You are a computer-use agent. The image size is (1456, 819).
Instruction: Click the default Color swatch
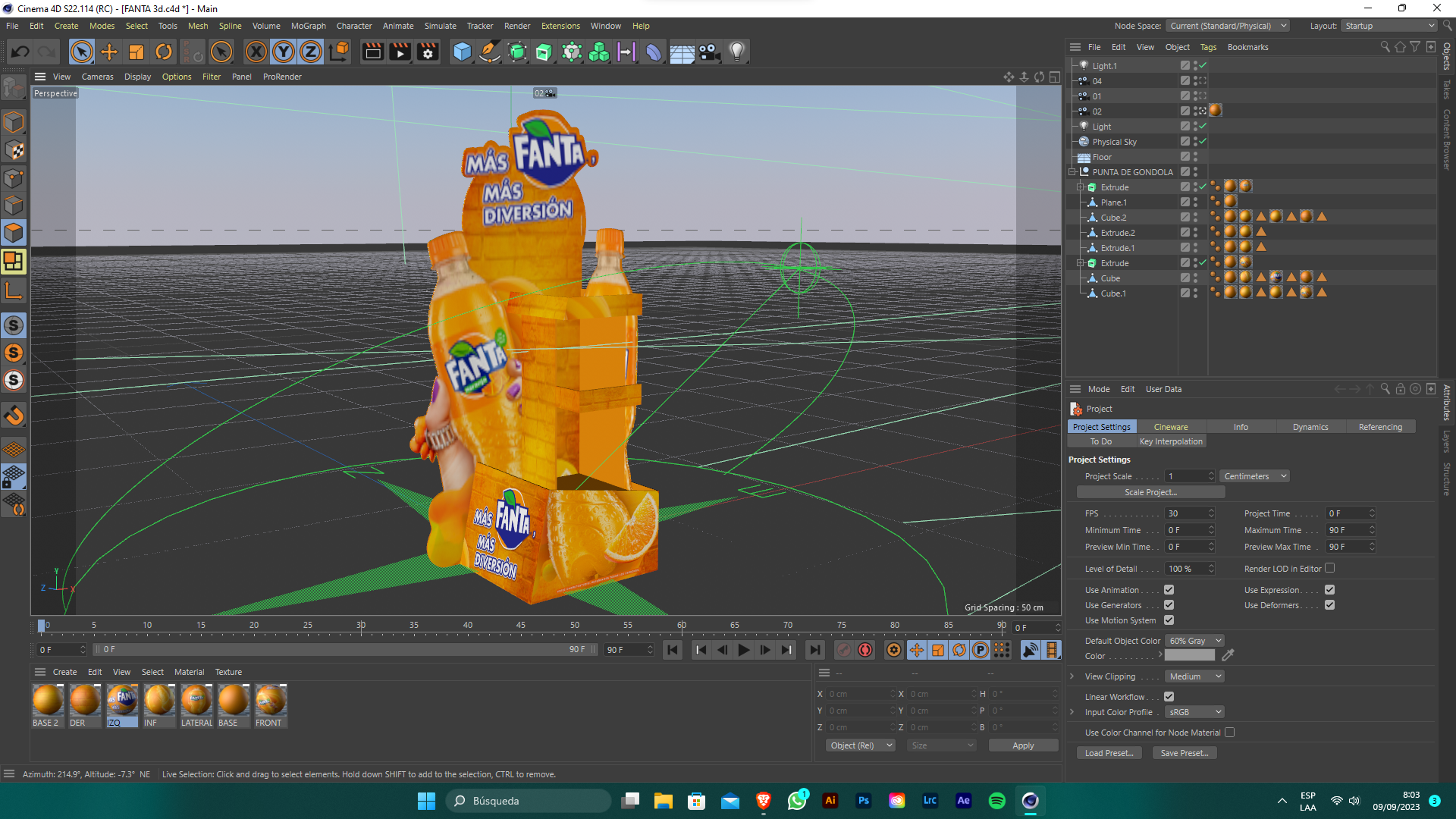(x=1189, y=656)
